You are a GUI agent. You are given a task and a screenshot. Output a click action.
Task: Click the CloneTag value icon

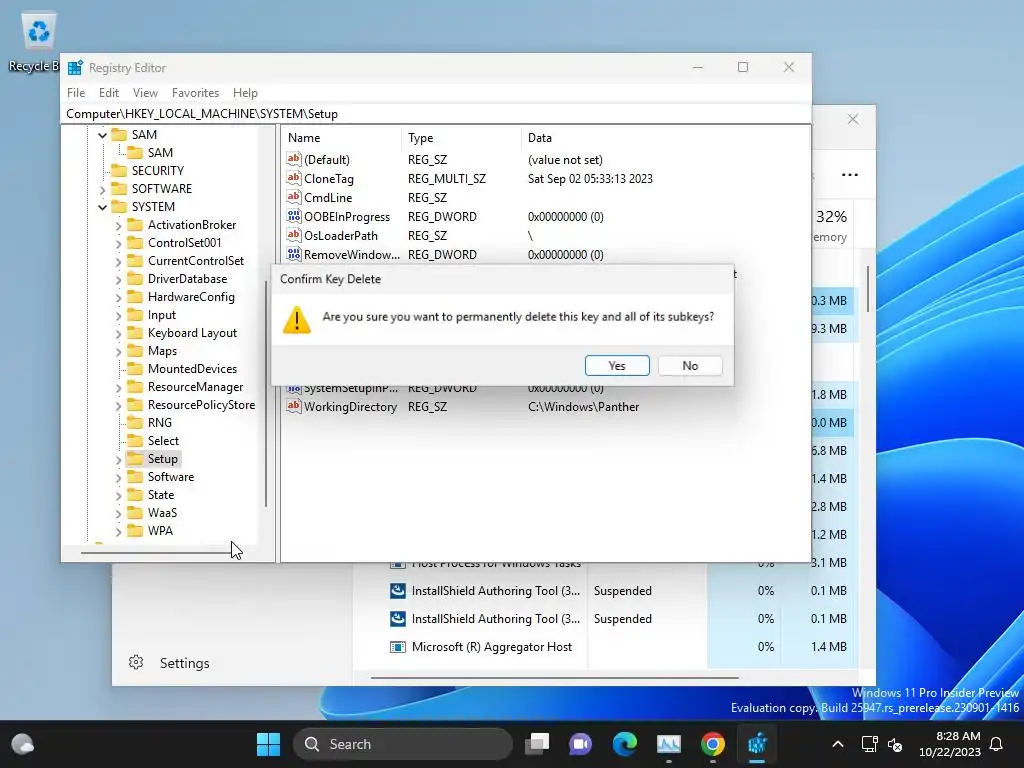coord(294,178)
